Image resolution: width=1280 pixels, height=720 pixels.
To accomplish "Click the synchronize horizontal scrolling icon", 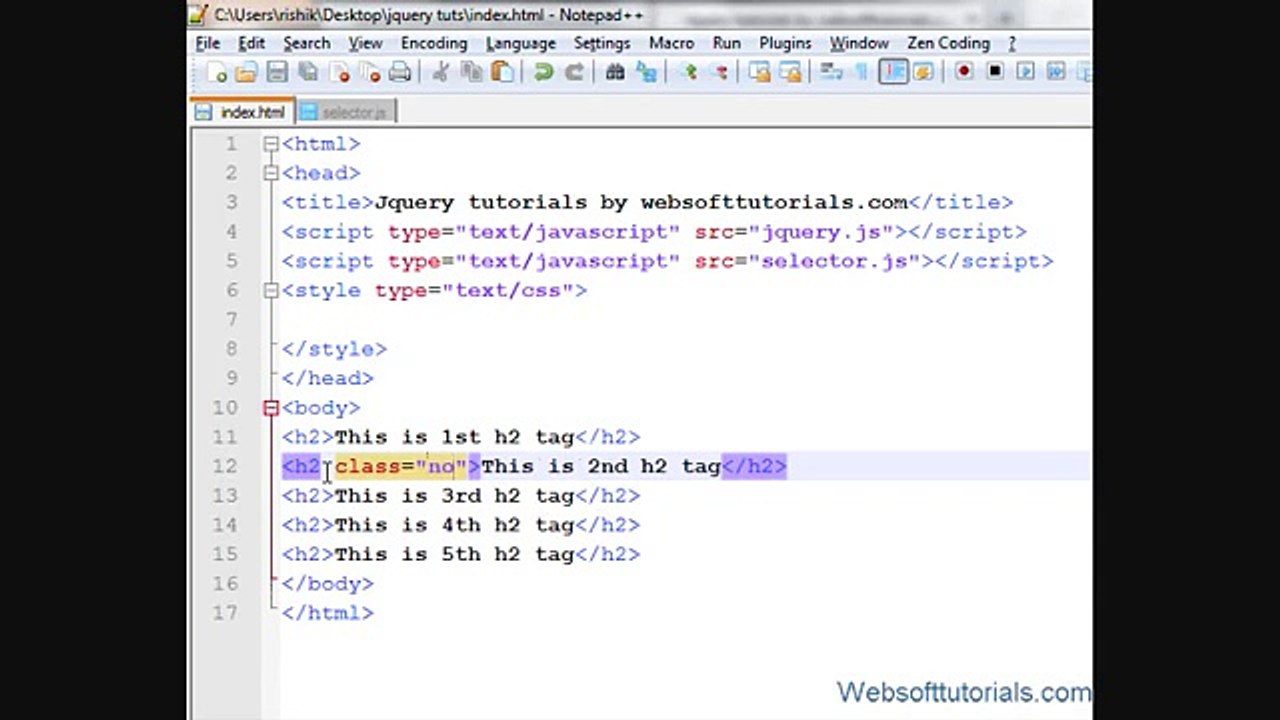I will (790, 72).
